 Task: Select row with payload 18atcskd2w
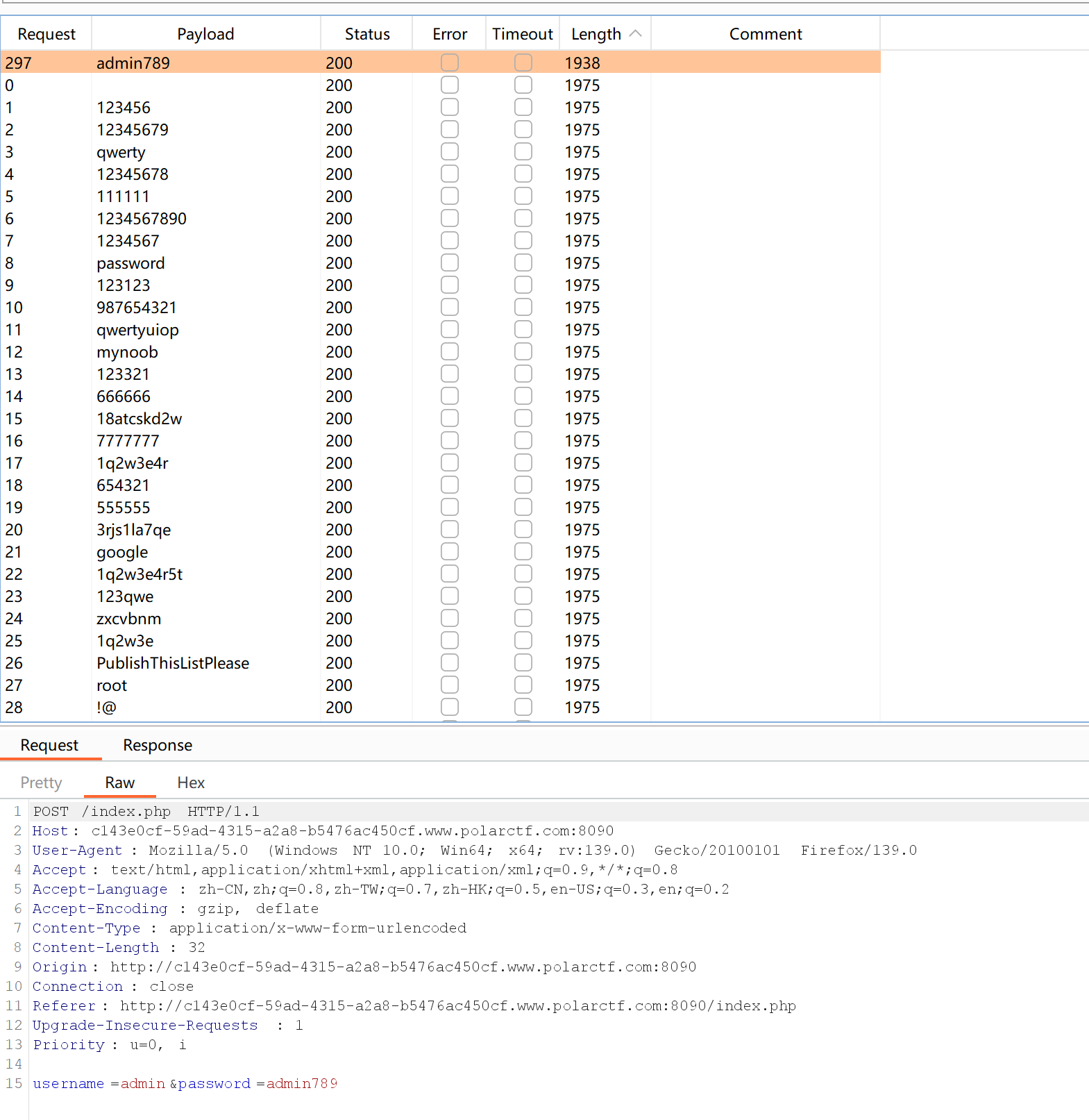440,418
